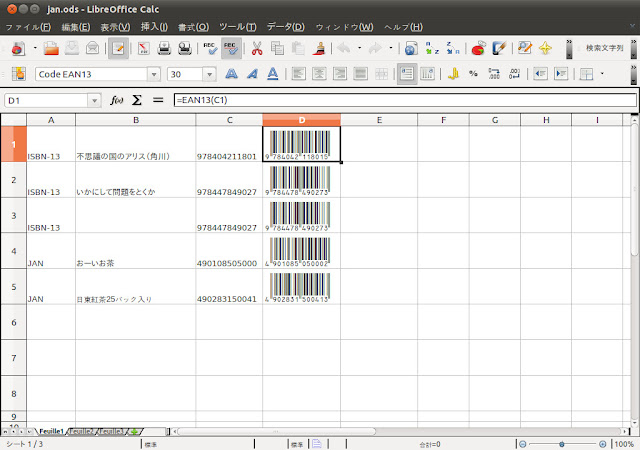Image resolution: width=640 pixels, height=450 pixels.
Task: Align text left
Action: coord(298,74)
